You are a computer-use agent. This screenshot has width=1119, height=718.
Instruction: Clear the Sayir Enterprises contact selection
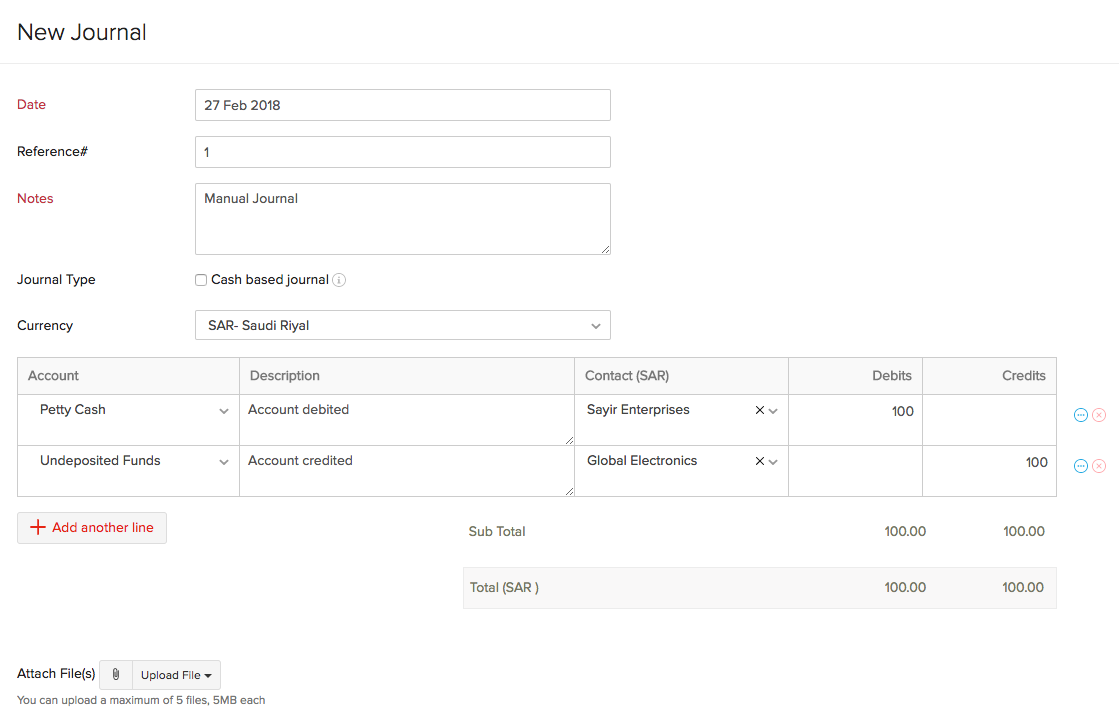[x=759, y=410]
